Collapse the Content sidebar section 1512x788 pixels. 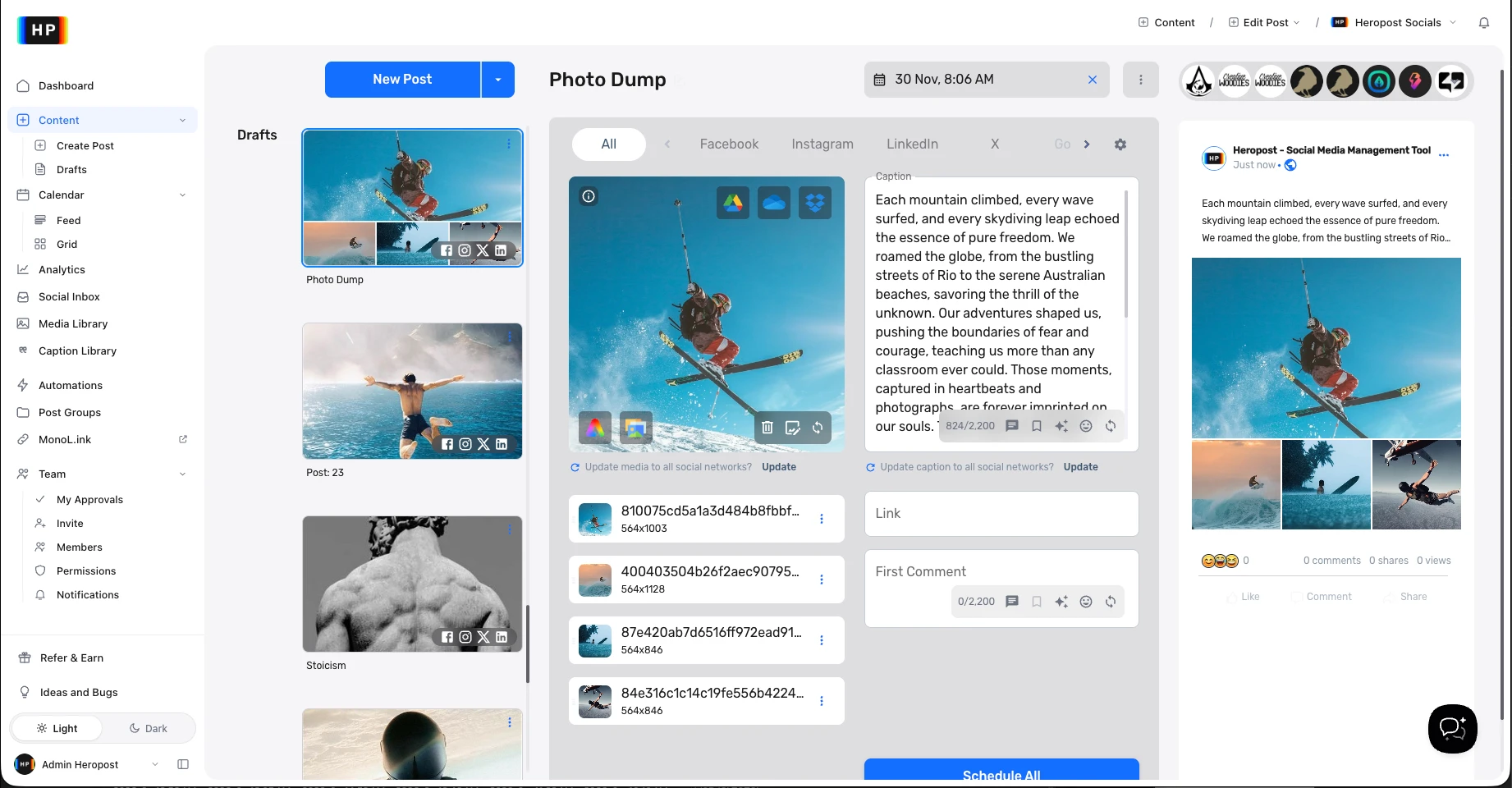pyautogui.click(x=182, y=121)
